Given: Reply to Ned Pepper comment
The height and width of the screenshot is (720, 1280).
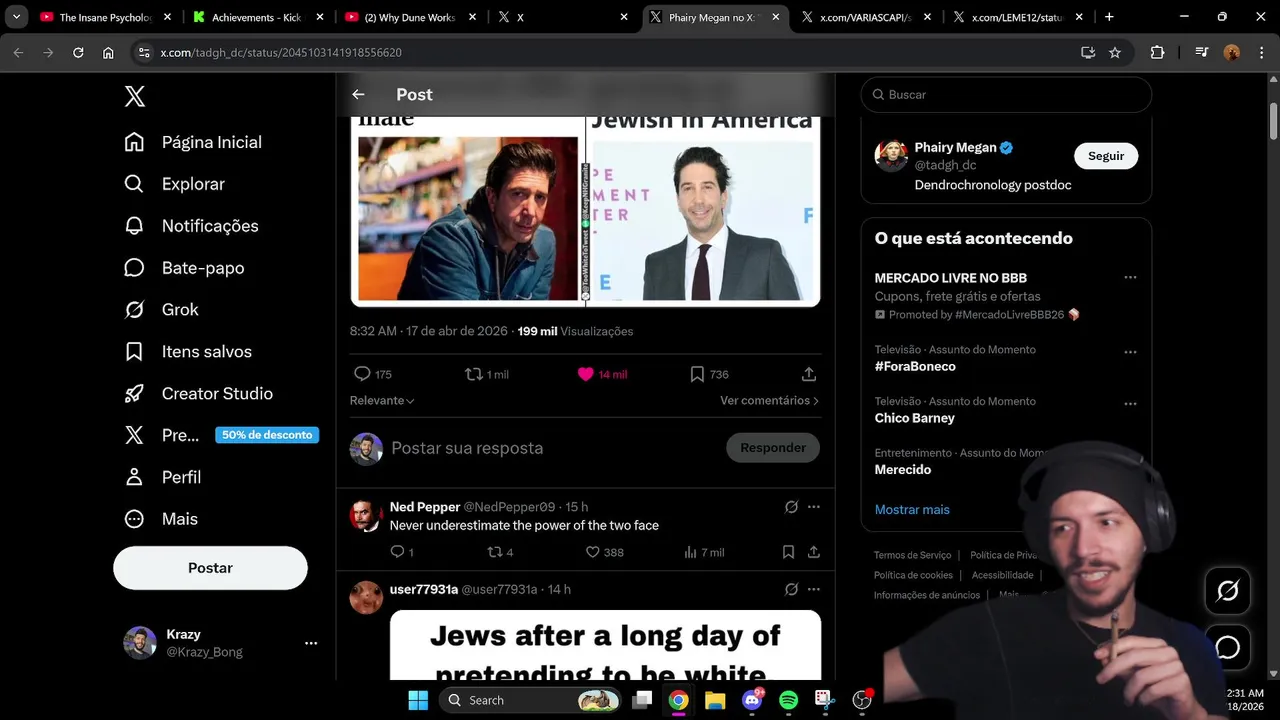Looking at the screenshot, I should [401, 552].
